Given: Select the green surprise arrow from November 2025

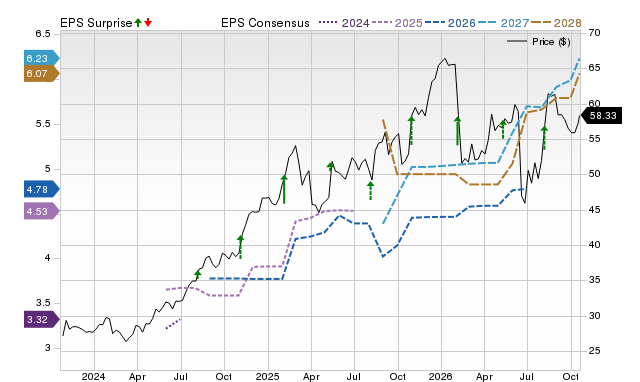Looking at the screenshot, I should click(411, 131).
